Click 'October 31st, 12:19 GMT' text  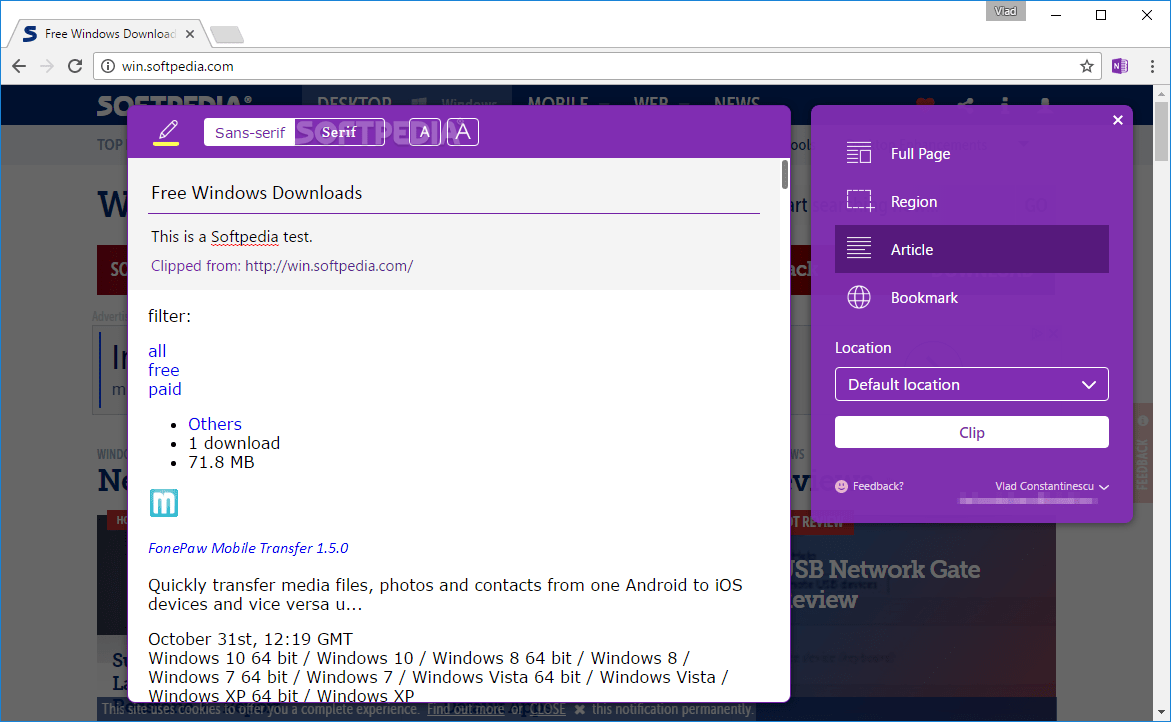pyautogui.click(x=250, y=639)
